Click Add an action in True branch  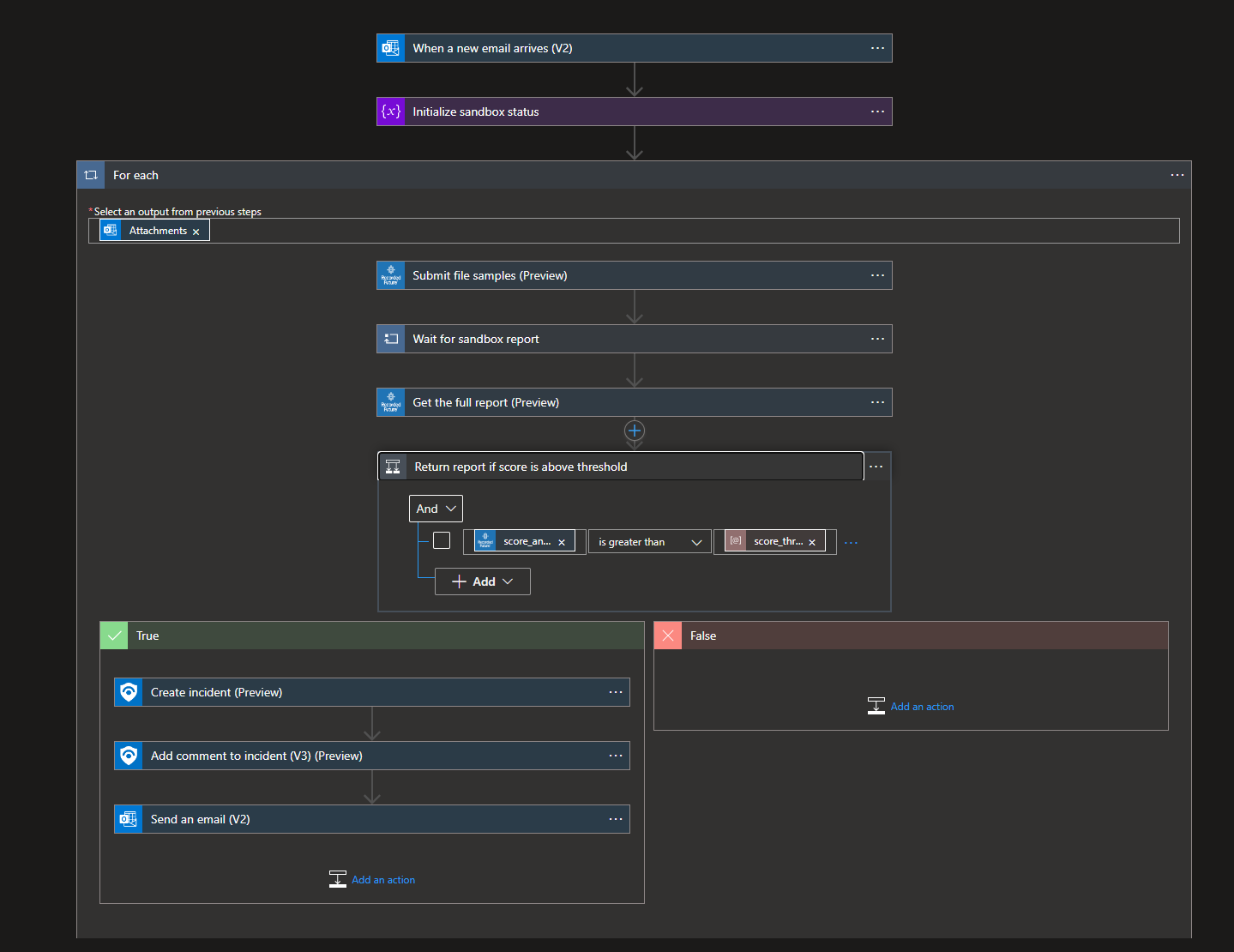[x=382, y=880]
